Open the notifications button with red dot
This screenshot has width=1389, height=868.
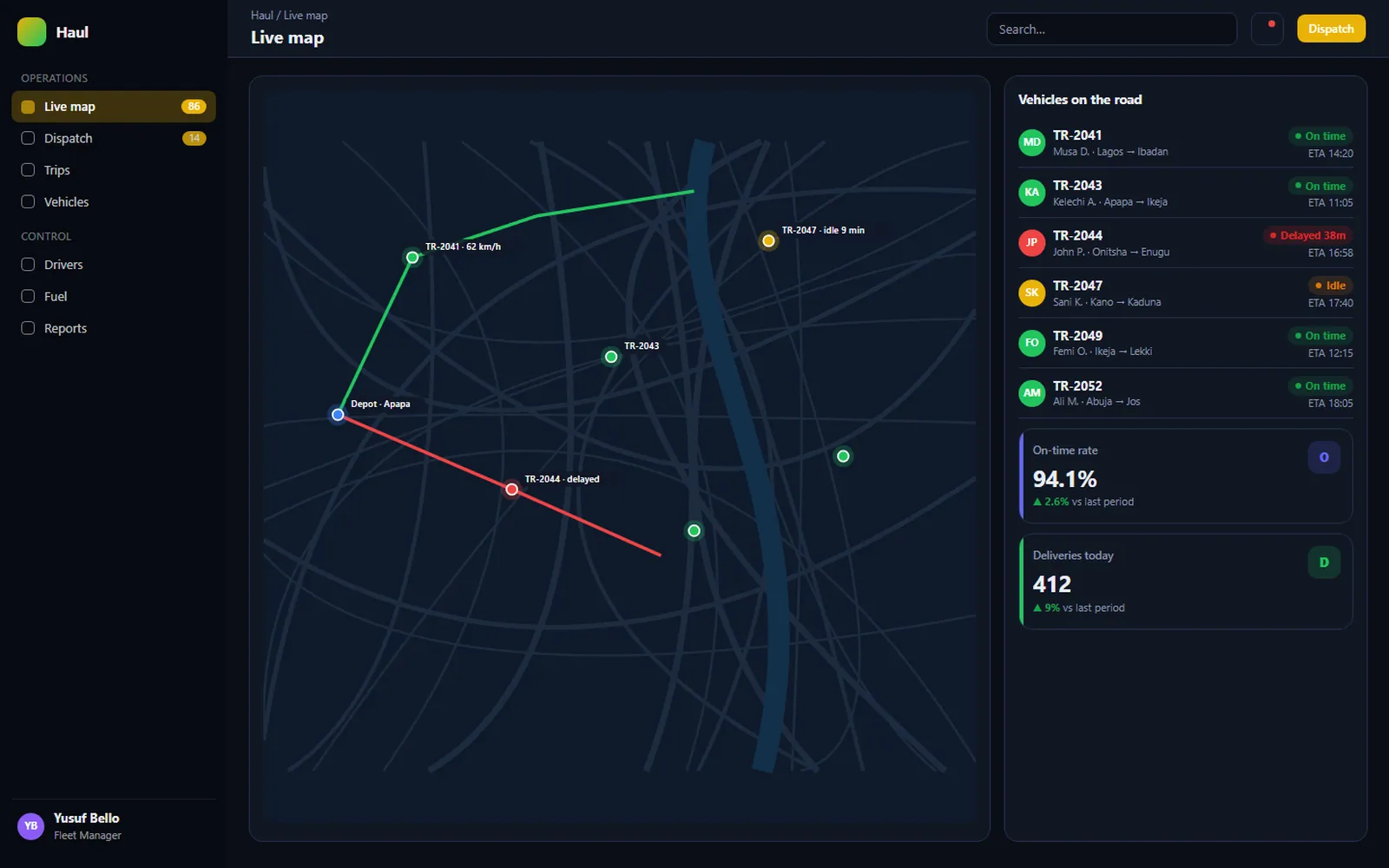click(1267, 30)
